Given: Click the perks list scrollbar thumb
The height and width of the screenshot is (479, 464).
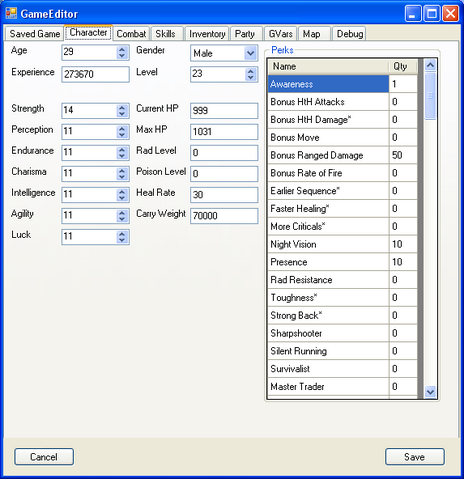Looking at the screenshot, I should pyautogui.click(x=430, y=96).
